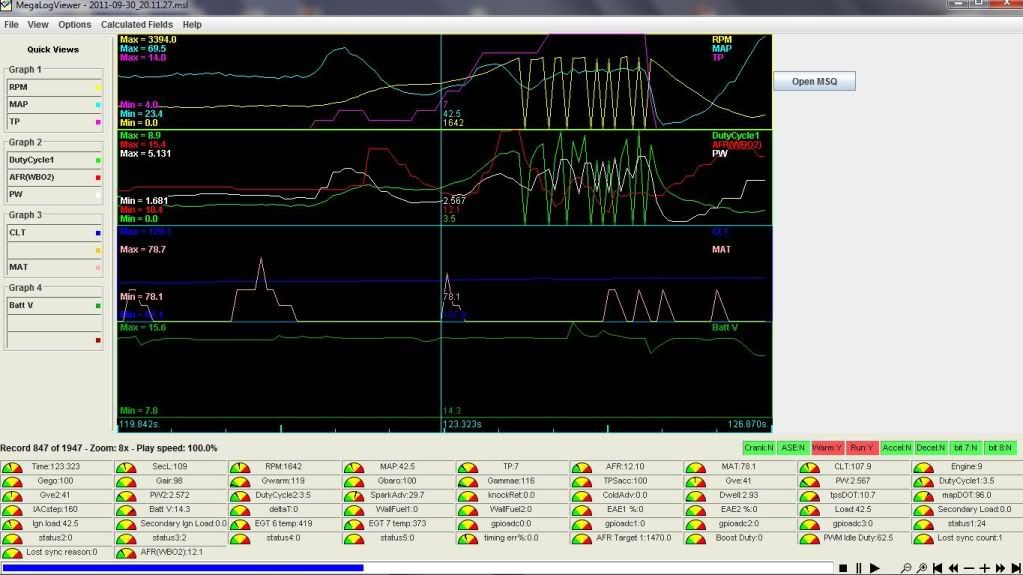Click inside the Batt V graph at the bottom

(x=444, y=369)
